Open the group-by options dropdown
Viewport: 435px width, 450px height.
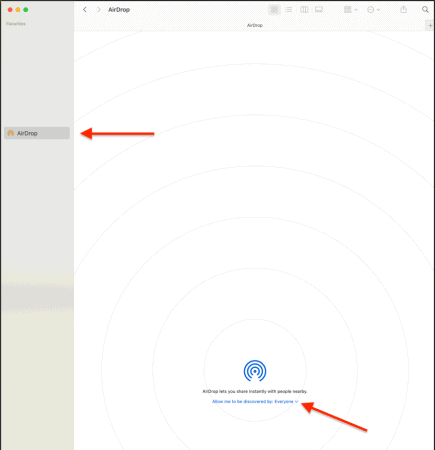coord(351,10)
